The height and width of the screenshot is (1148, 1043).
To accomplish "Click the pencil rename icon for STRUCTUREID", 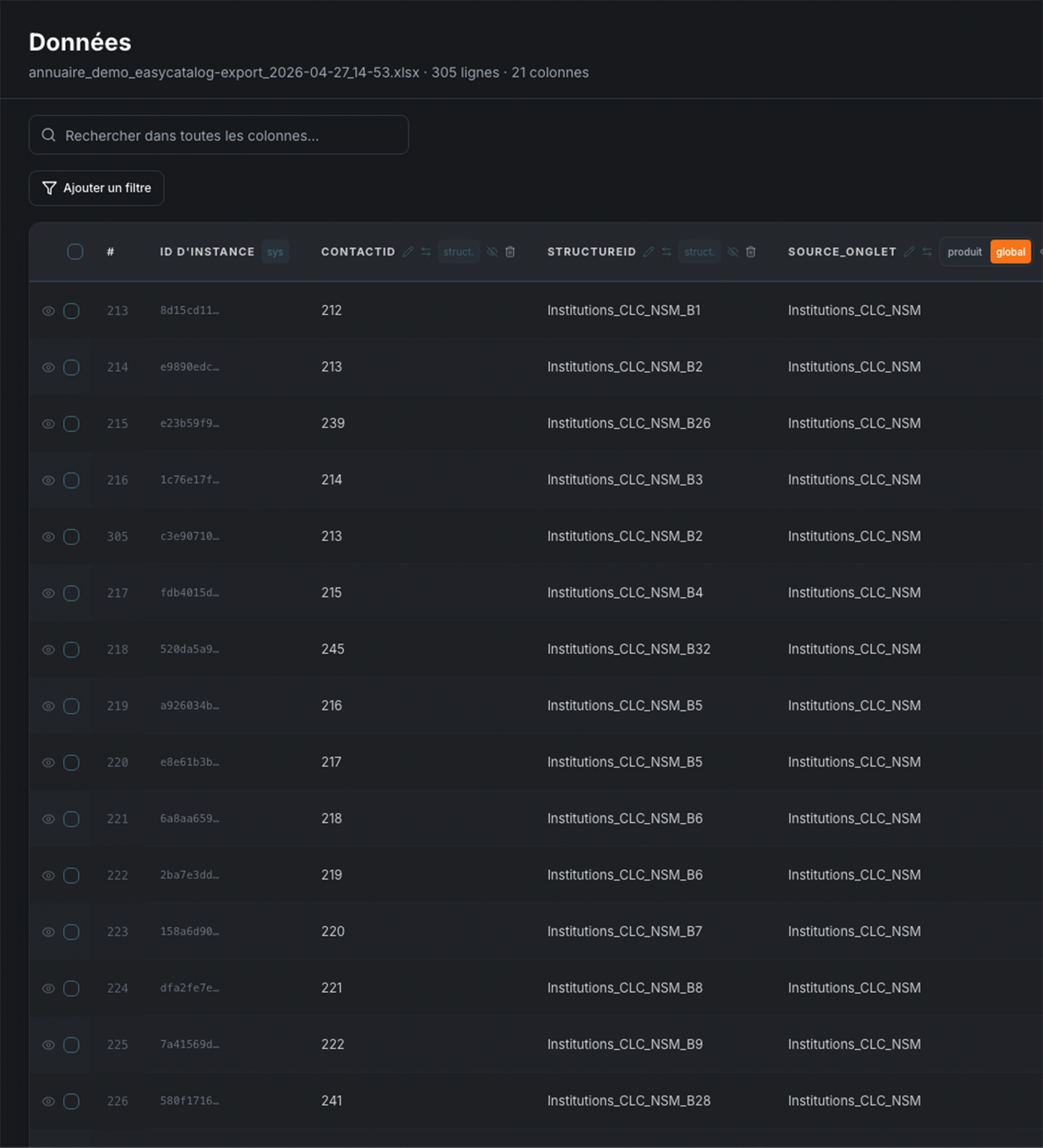I will pos(649,252).
